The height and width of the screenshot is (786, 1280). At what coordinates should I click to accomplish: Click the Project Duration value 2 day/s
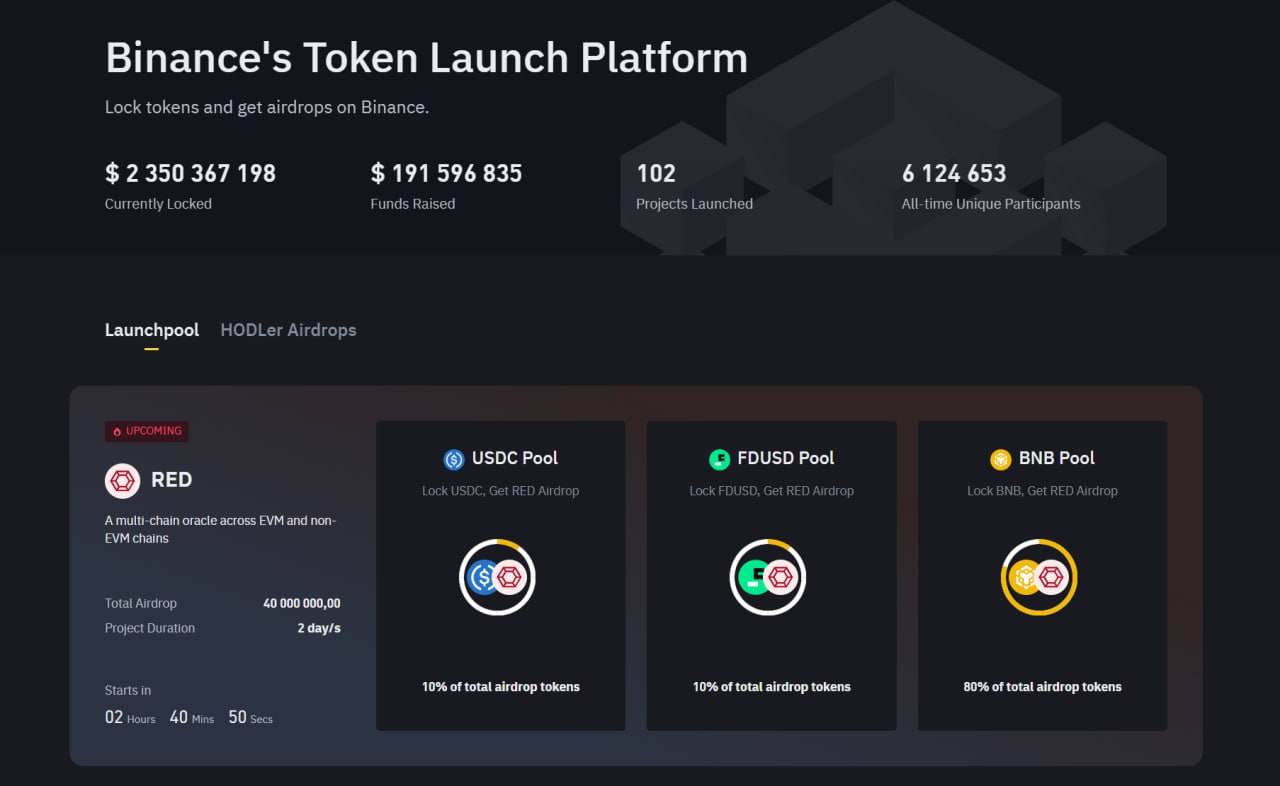pos(319,629)
